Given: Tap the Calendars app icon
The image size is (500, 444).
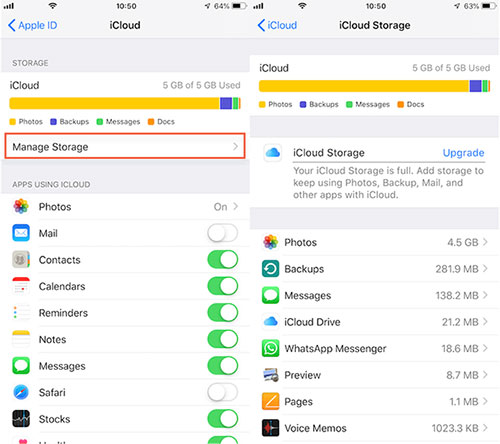Looking at the screenshot, I should pyautogui.click(x=21, y=286).
